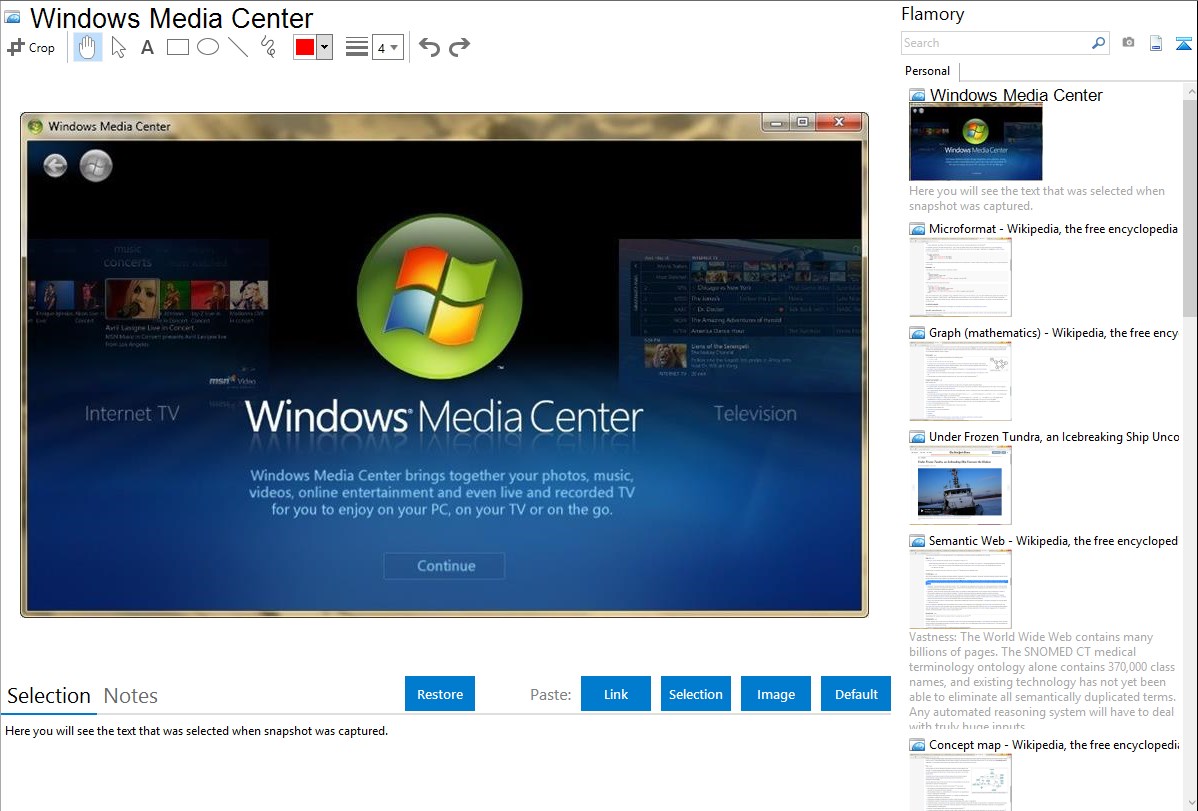
Task: Click the Under Frozen Tundra title
Action: coord(1054,436)
